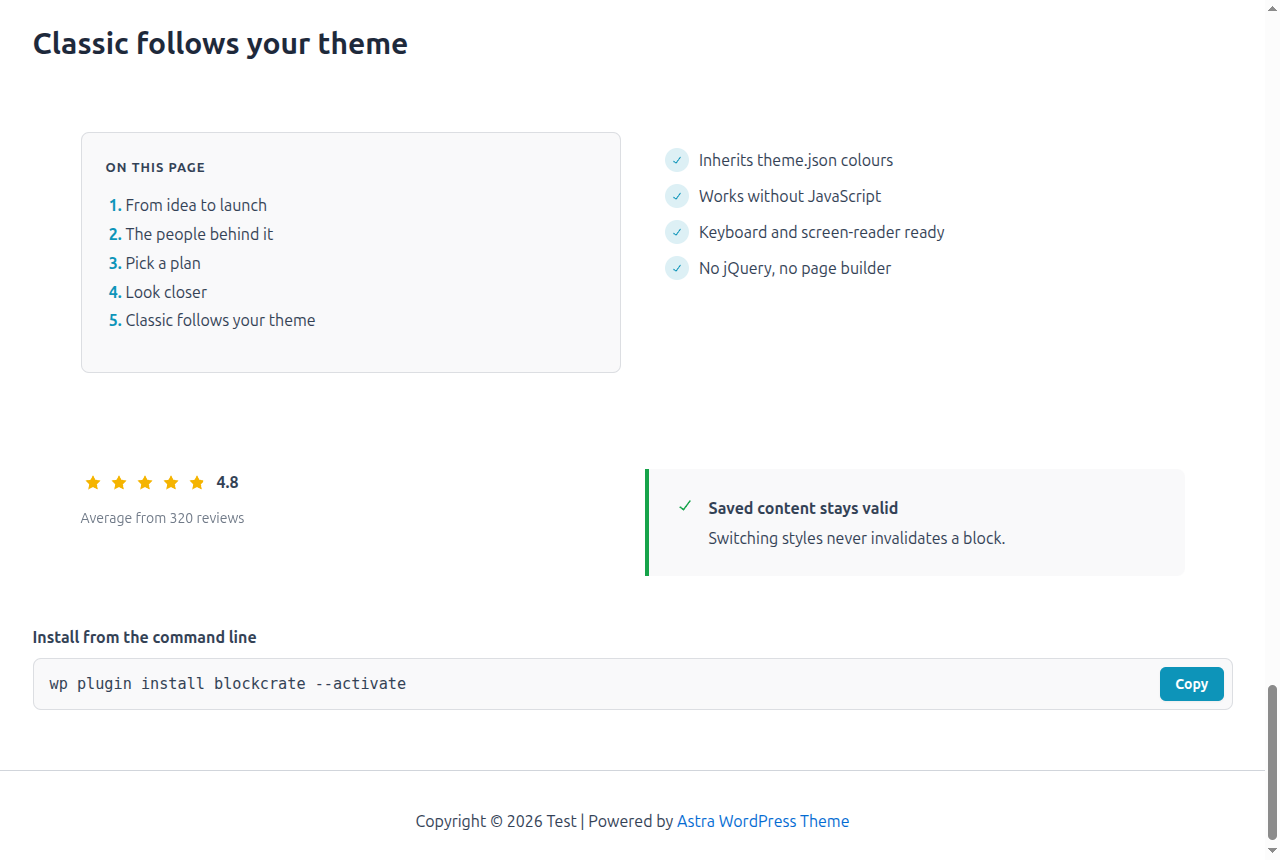Image resolution: width=1280 pixels, height=860 pixels.
Task: Click the Works without JavaScript text
Action: click(790, 196)
